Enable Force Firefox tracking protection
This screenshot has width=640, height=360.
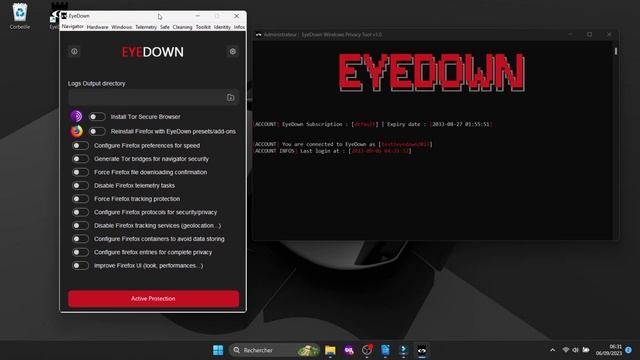80,199
